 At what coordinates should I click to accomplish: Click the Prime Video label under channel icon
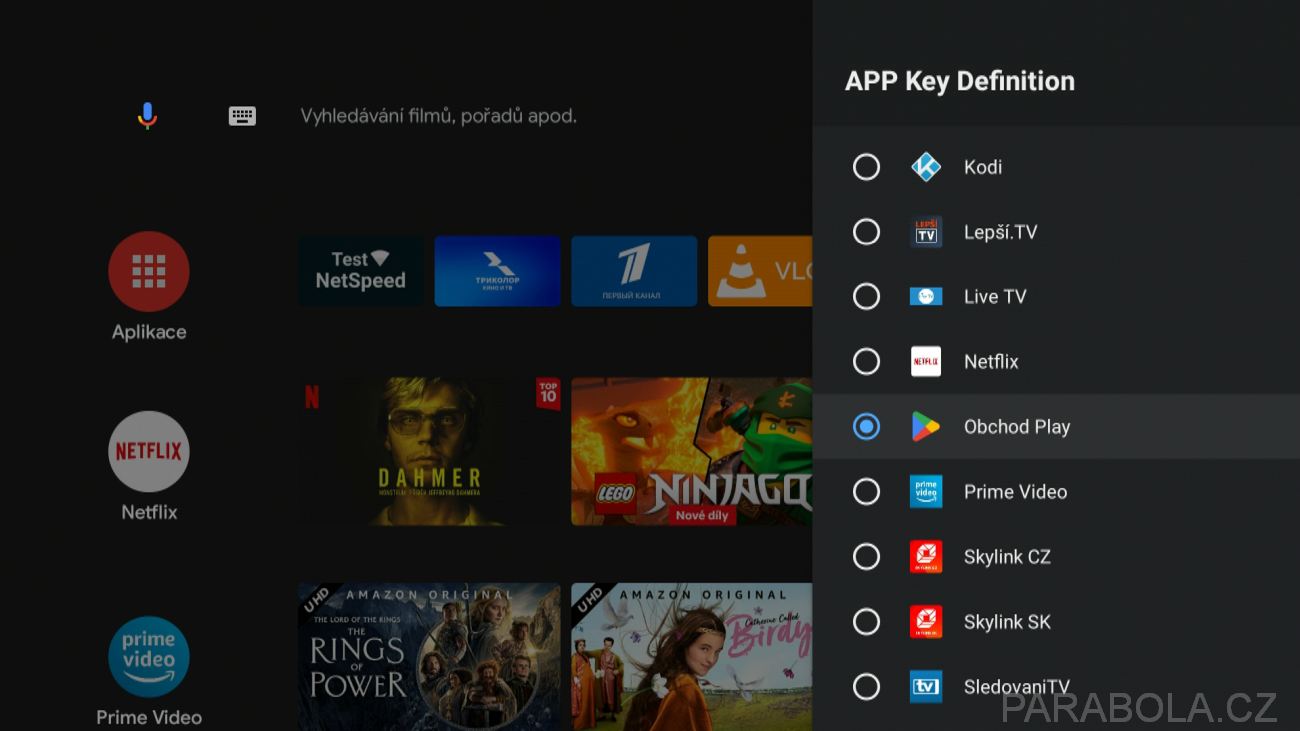[x=149, y=717]
